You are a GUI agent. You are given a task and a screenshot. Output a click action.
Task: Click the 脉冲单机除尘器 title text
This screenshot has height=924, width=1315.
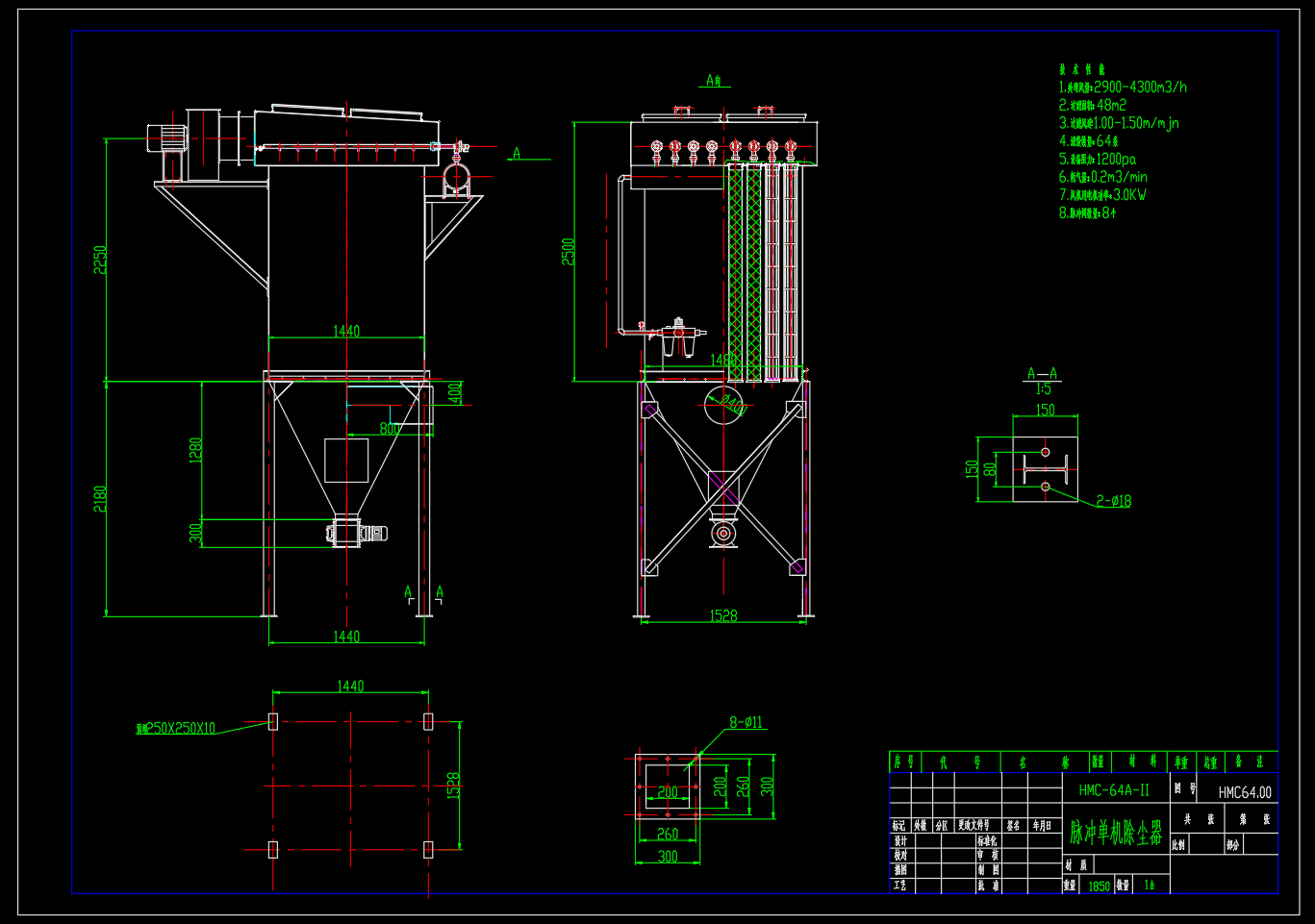click(x=1116, y=833)
